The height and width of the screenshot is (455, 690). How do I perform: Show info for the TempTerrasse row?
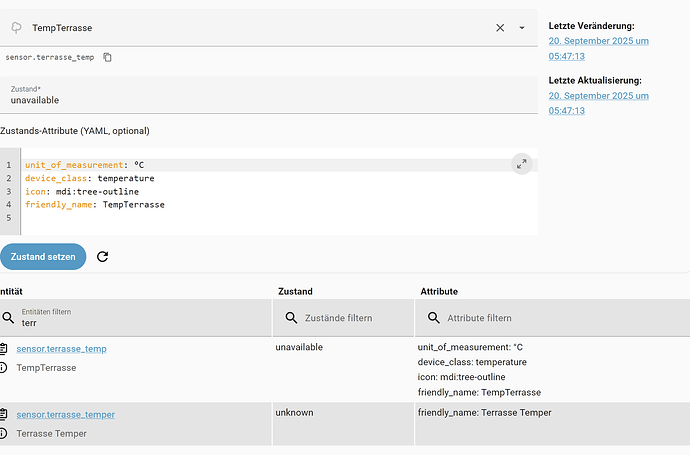(x=3, y=368)
